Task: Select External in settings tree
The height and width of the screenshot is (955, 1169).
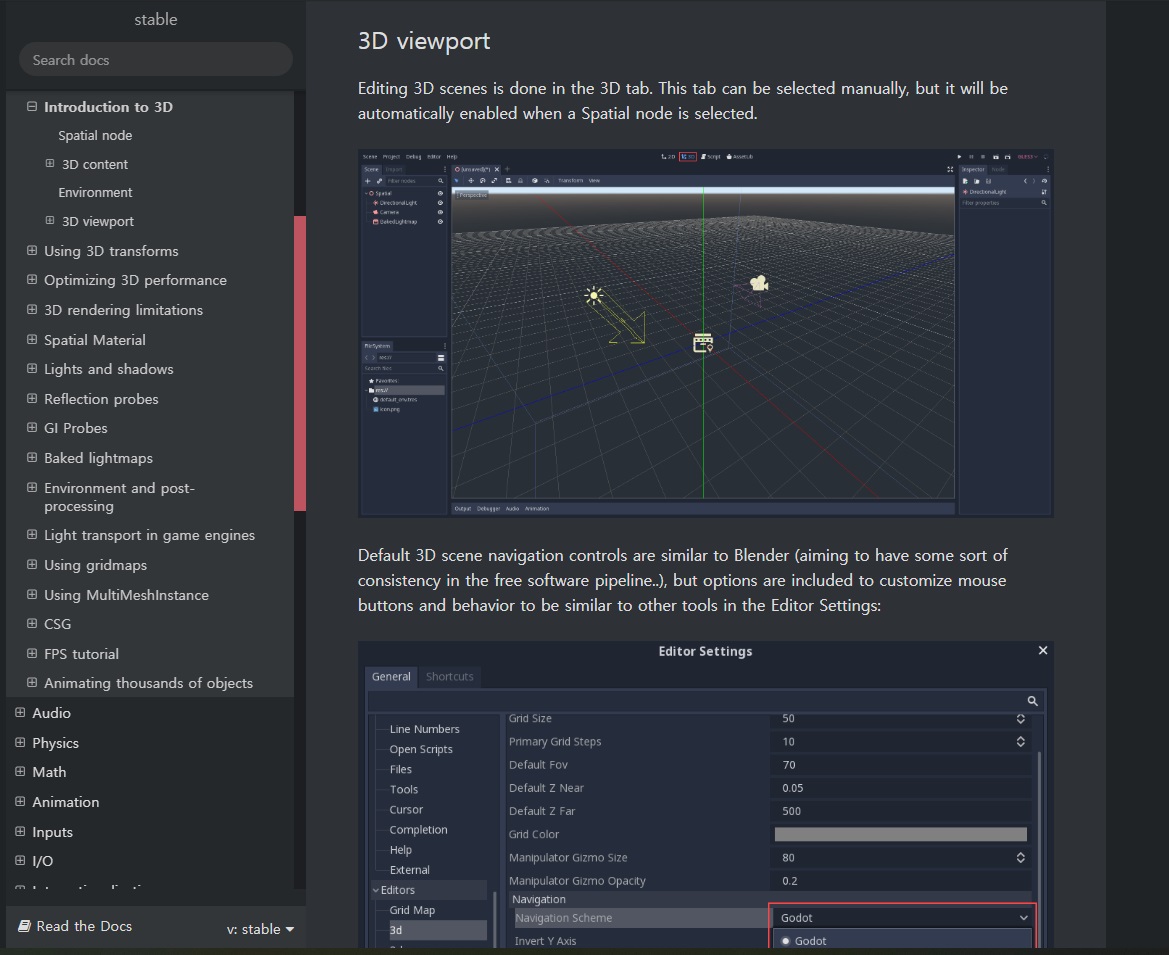Action: coord(409,869)
